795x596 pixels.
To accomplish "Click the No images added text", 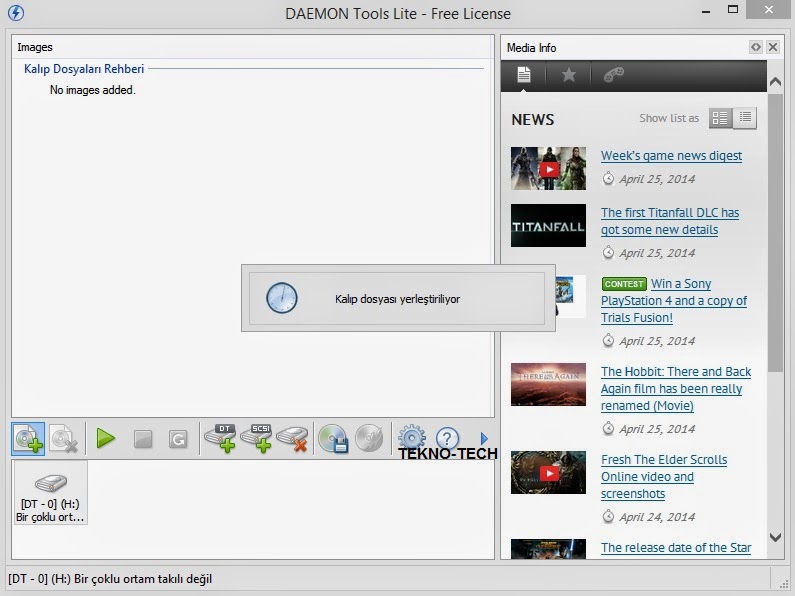I will [93, 90].
